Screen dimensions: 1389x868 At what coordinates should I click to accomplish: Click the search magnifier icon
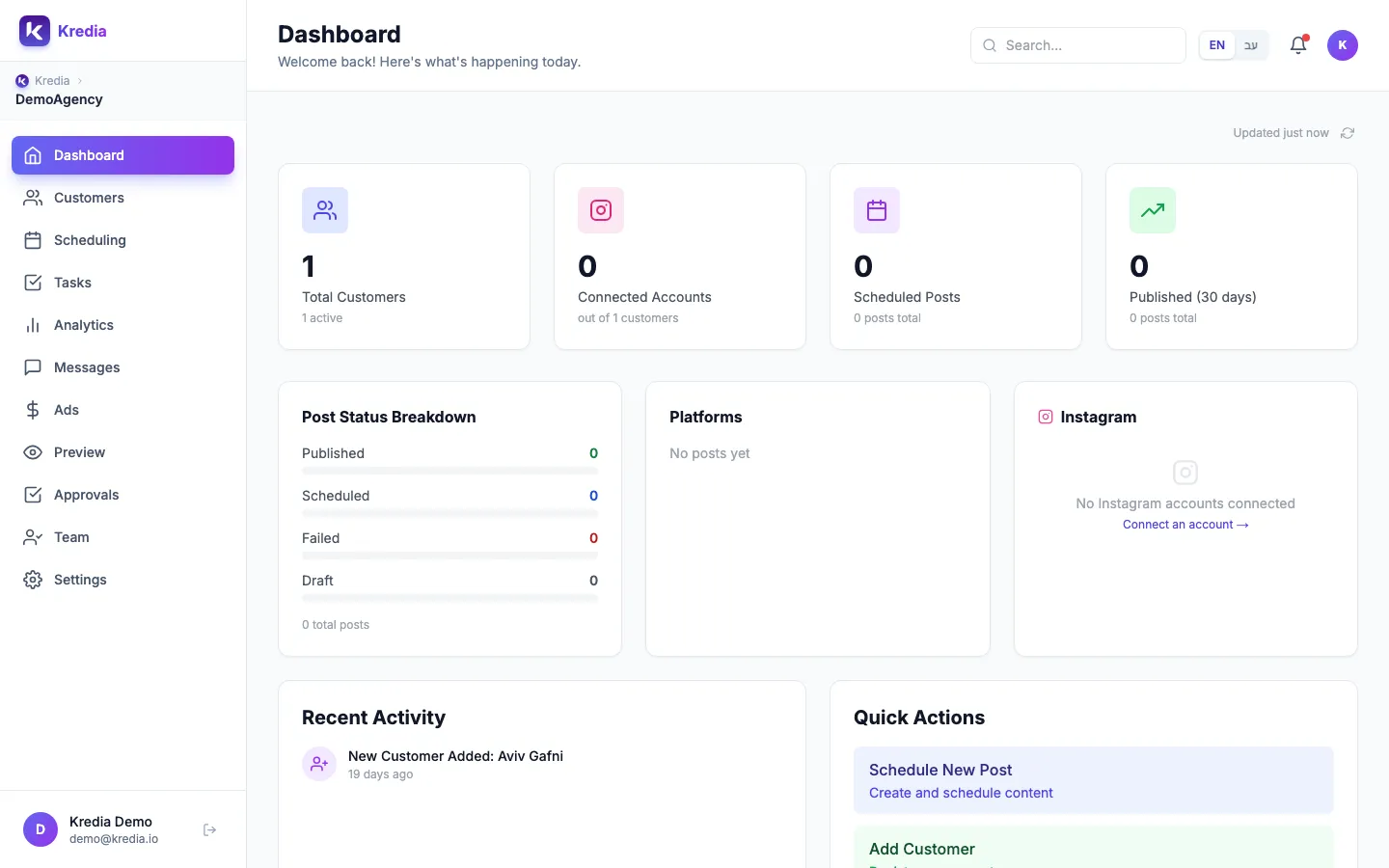(x=990, y=45)
